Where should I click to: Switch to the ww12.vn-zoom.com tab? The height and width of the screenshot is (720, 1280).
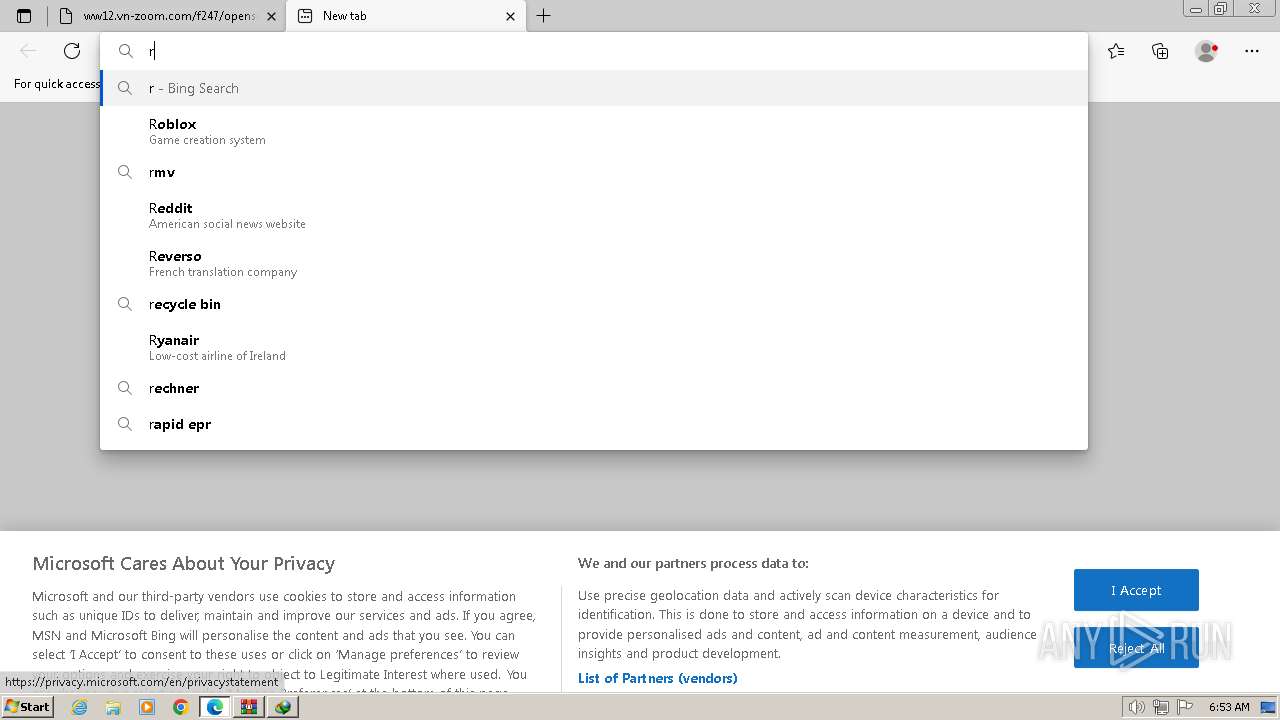point(166,16)
